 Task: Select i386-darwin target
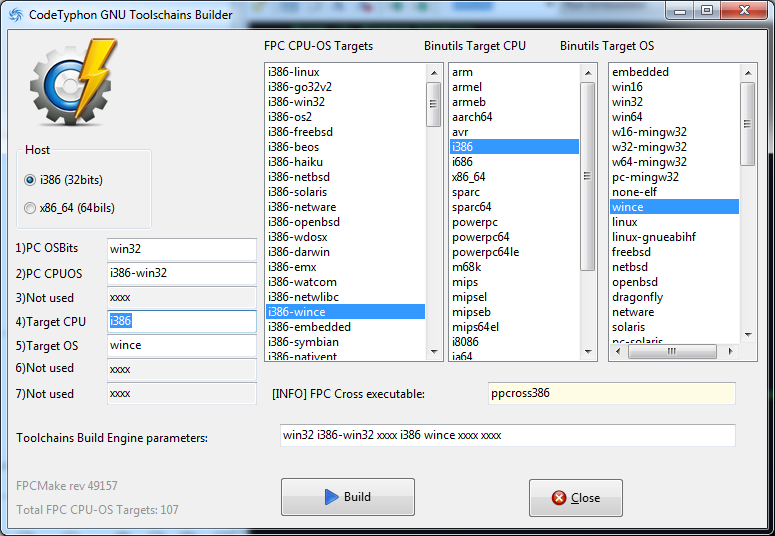[x=345, y=252]
